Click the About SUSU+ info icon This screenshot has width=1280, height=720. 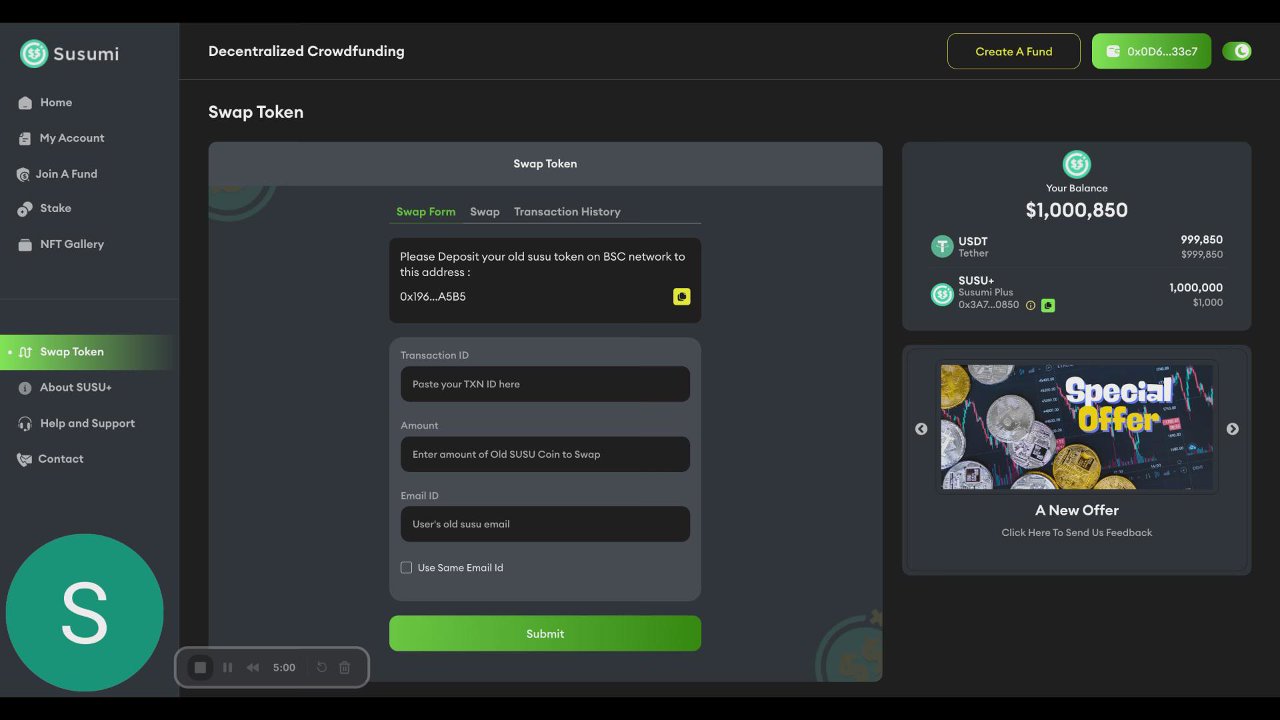[x=25, y=388]
